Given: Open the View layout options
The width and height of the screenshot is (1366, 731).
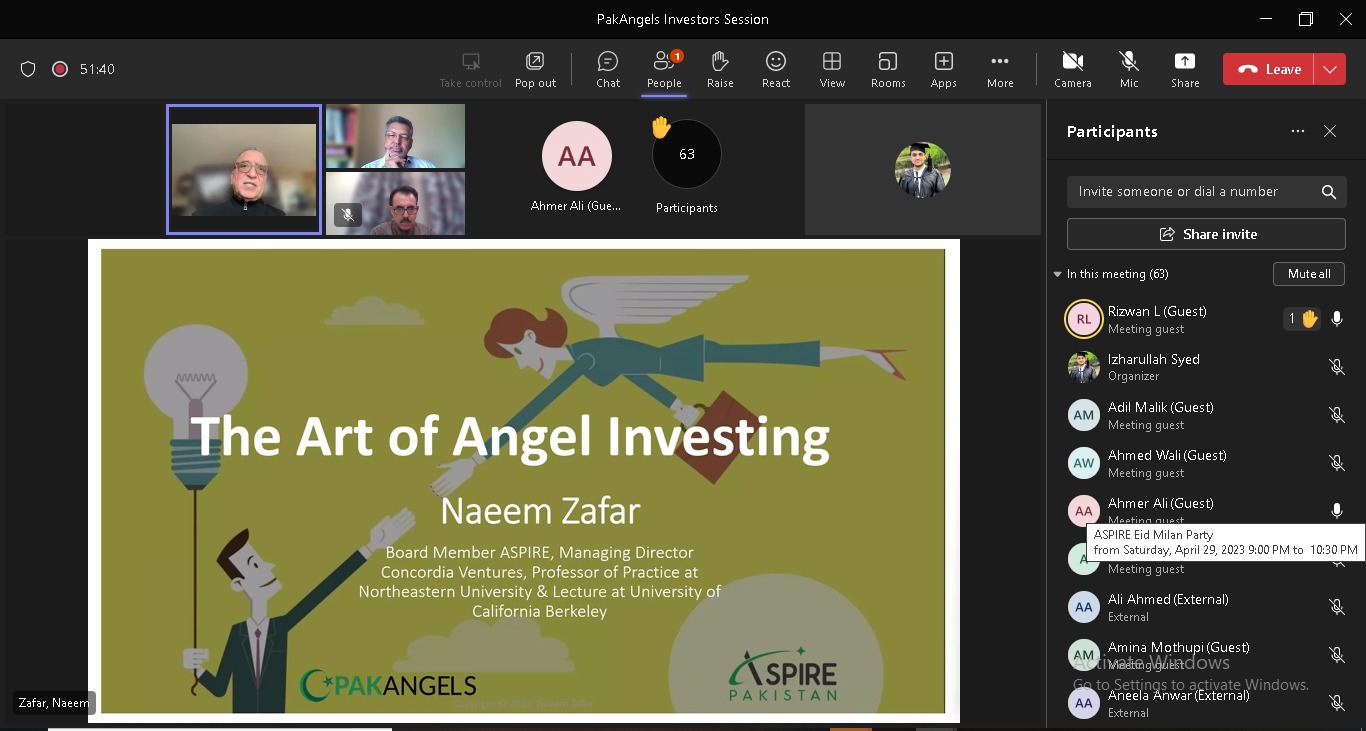Looking at the screenshot, I should tap(832, 69).
